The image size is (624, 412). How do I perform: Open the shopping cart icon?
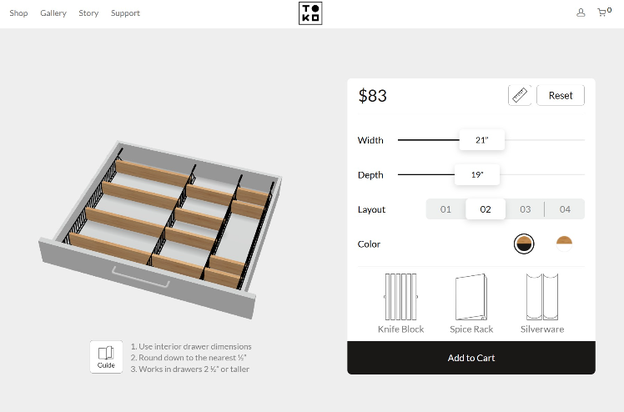point(603,13)
